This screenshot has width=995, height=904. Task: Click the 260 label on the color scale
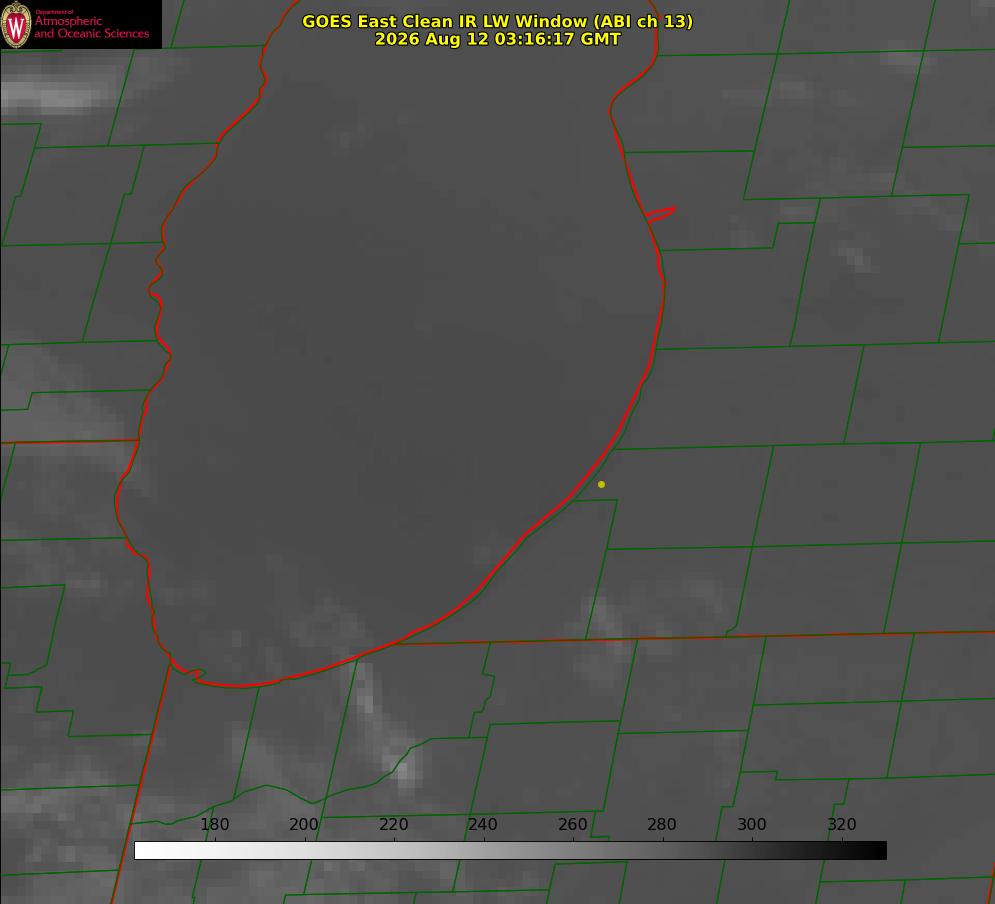(x=572, y=824)
